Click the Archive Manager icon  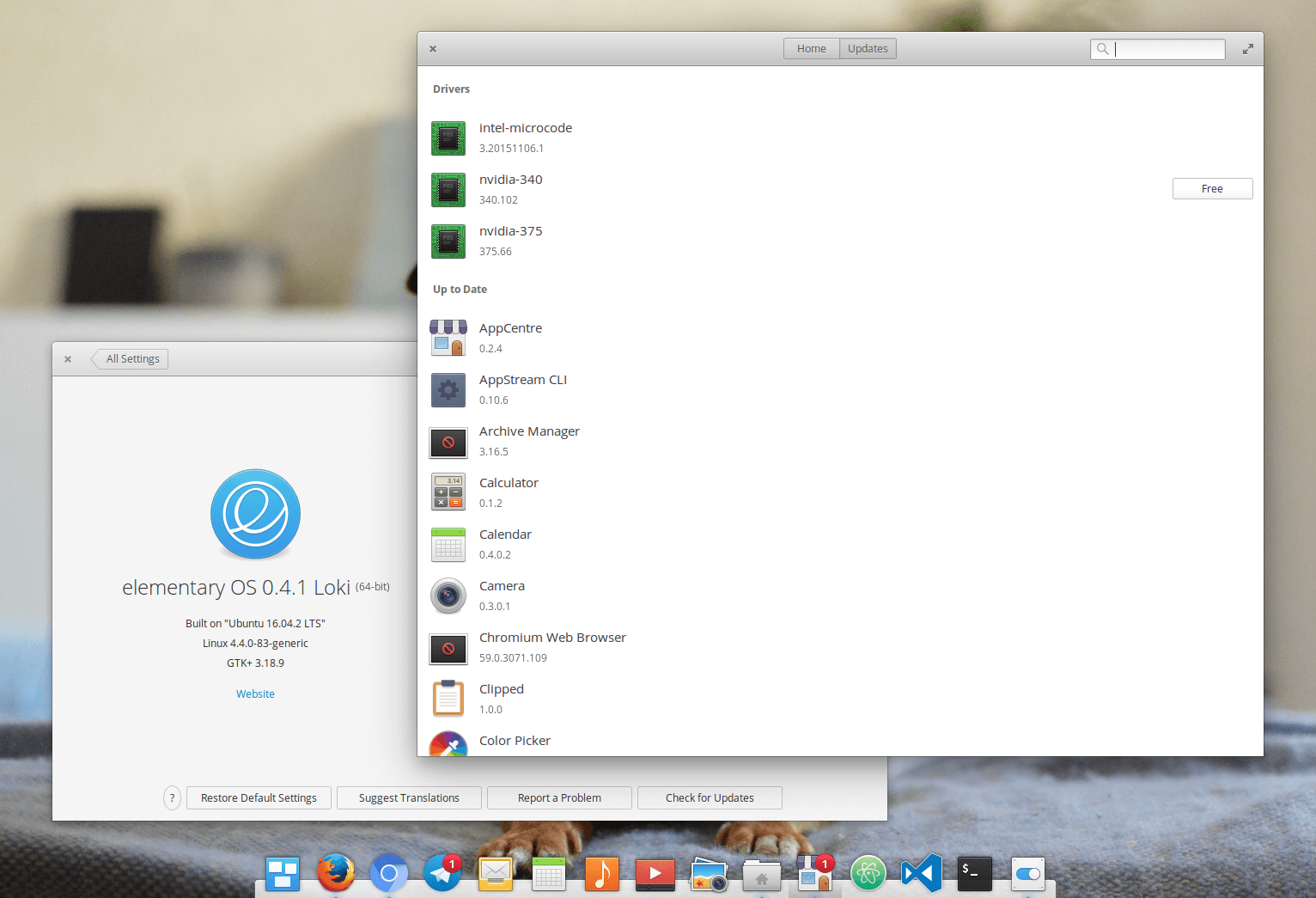click(x=448, y=443)
